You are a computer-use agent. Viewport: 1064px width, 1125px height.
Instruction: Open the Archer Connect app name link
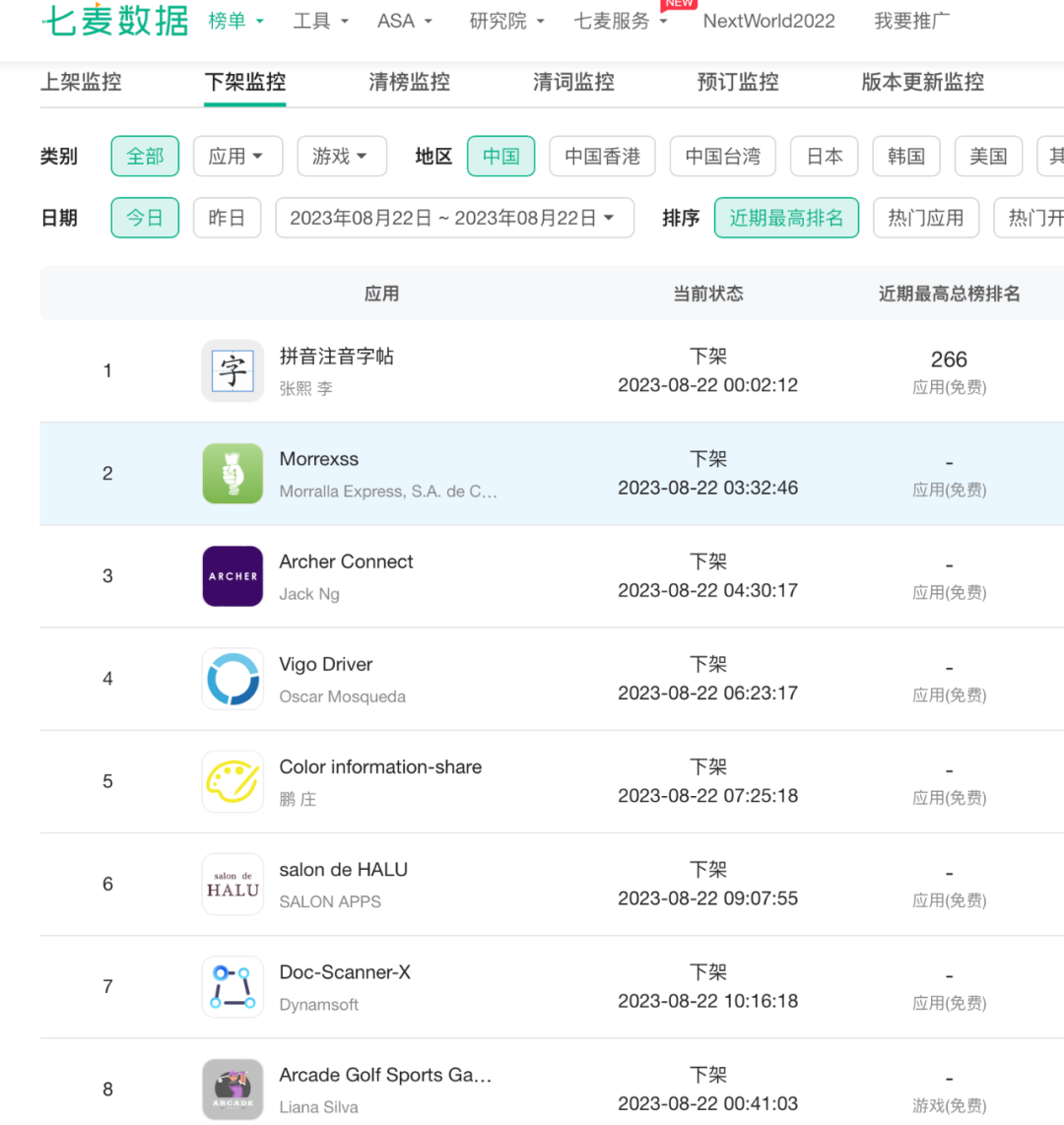coord(346,562)
